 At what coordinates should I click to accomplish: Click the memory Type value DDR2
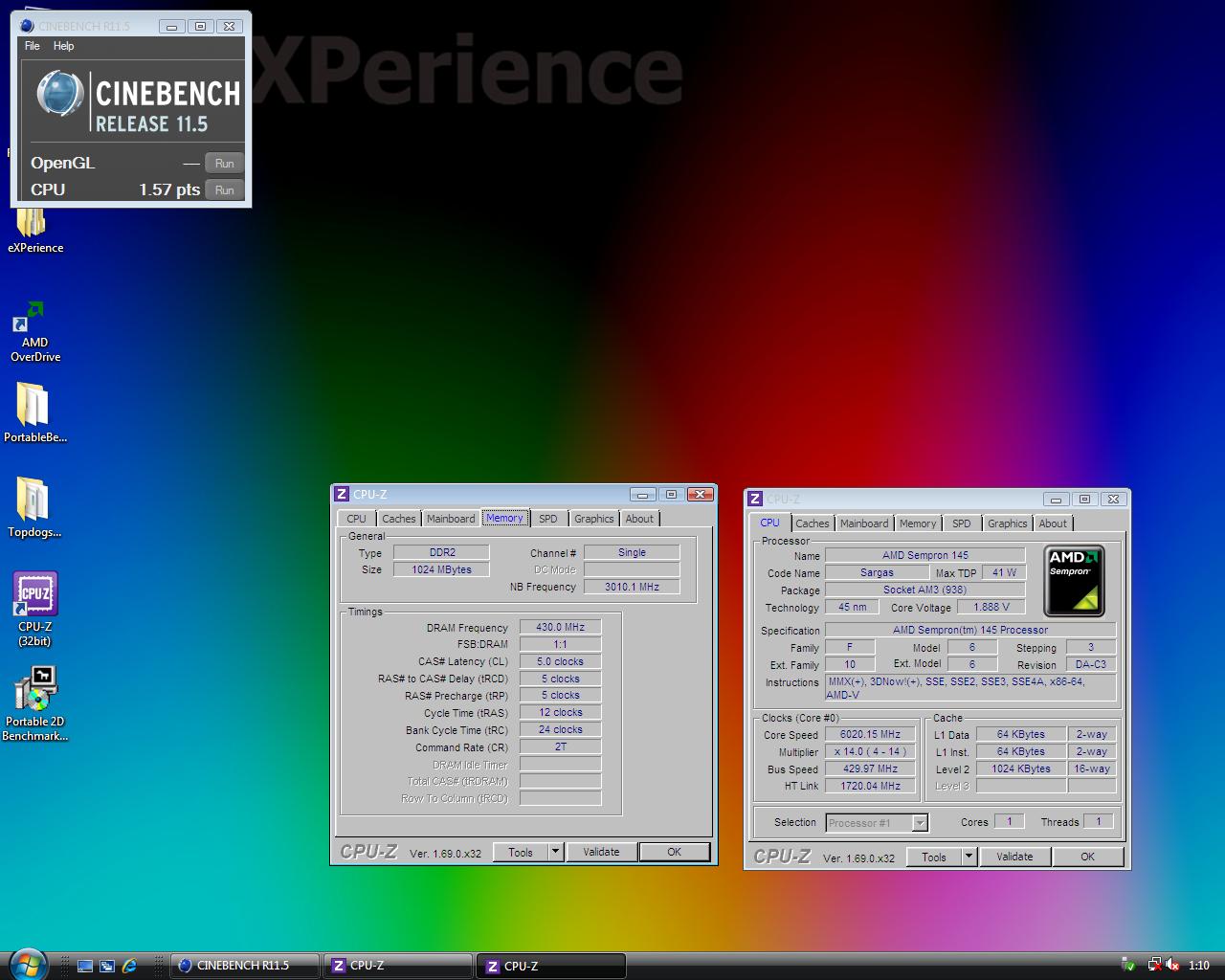[x=441, y=552]
